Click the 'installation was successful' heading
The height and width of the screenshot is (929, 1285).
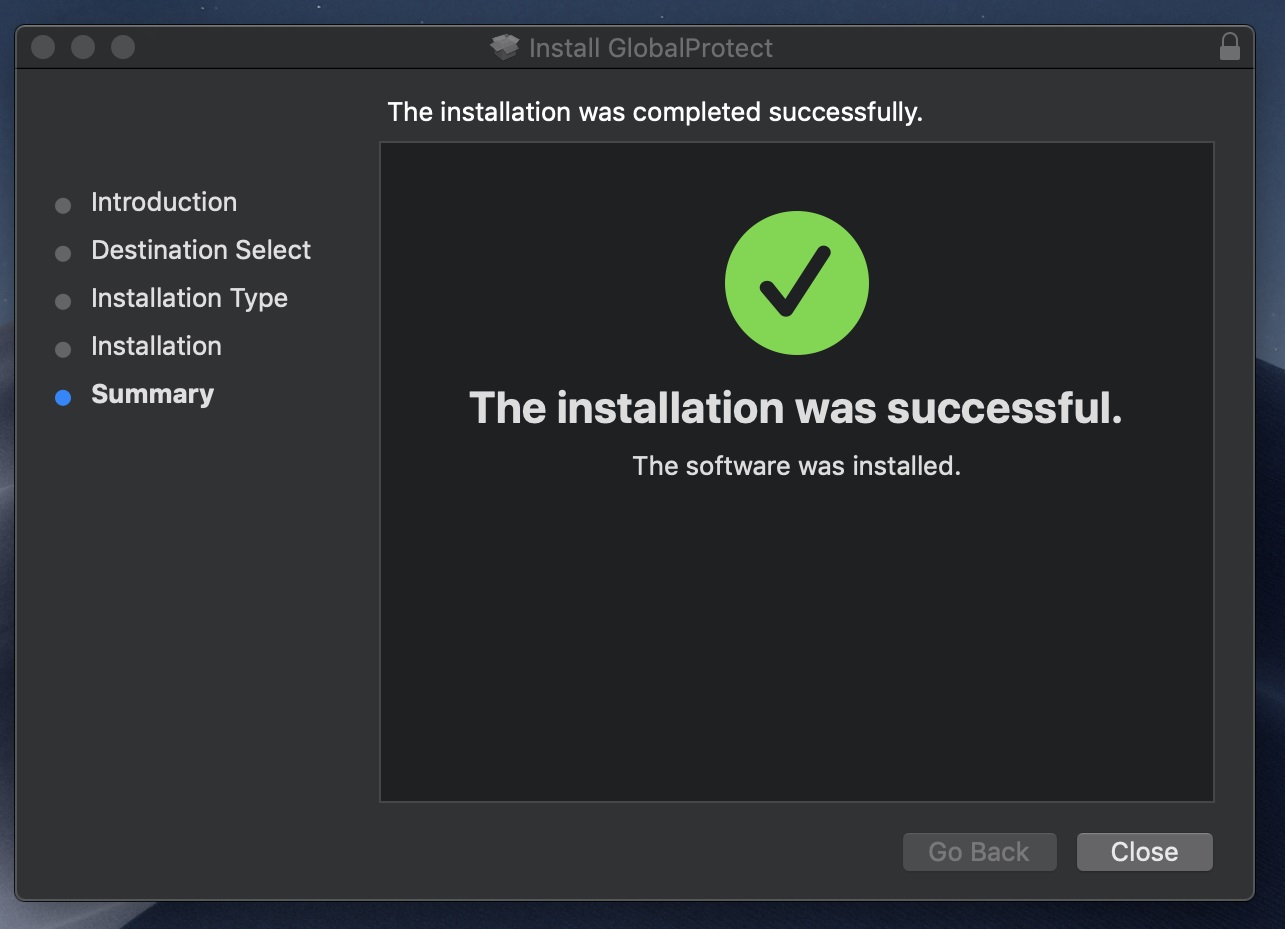coord(796,408)
